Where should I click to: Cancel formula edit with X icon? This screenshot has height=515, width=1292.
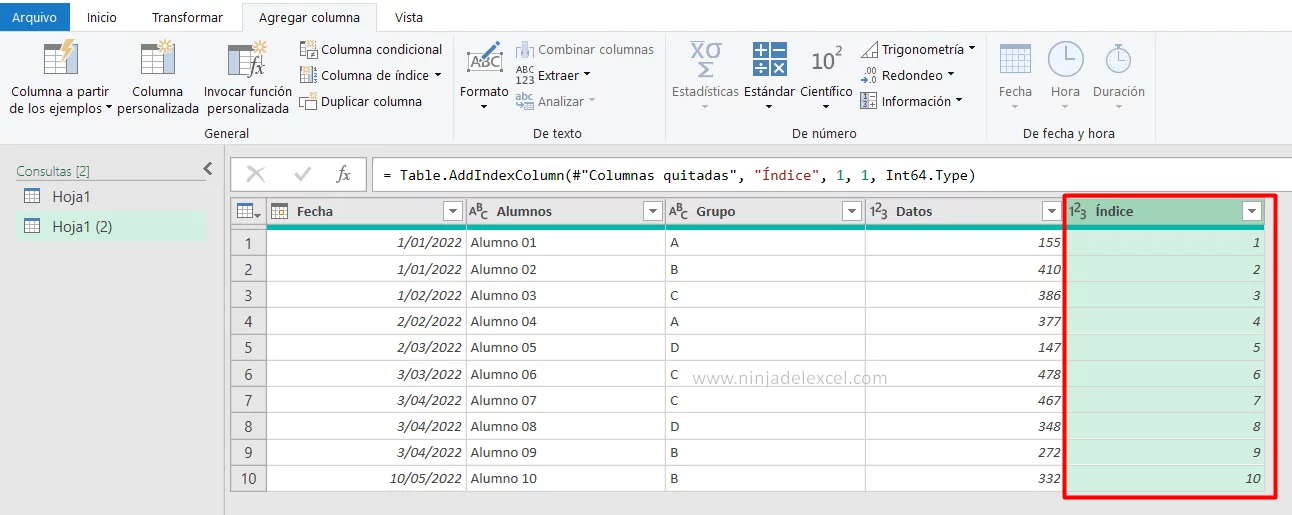(256, 175)
